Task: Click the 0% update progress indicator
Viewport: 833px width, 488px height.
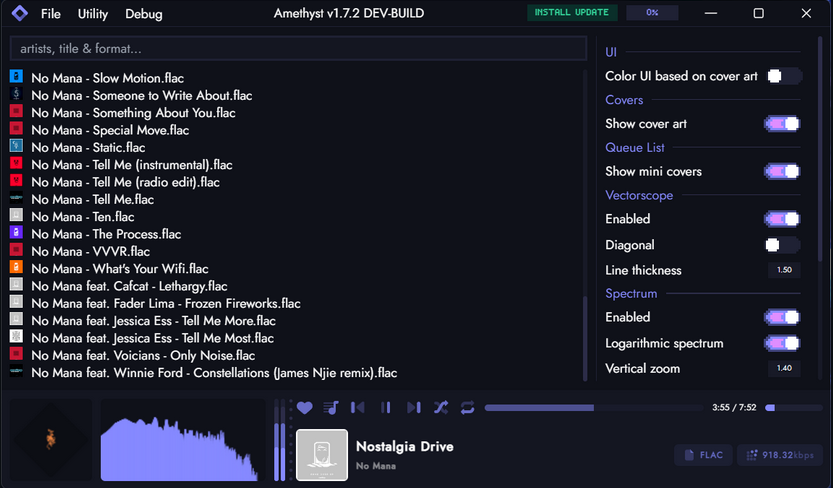Action: [x=652, y=12]
